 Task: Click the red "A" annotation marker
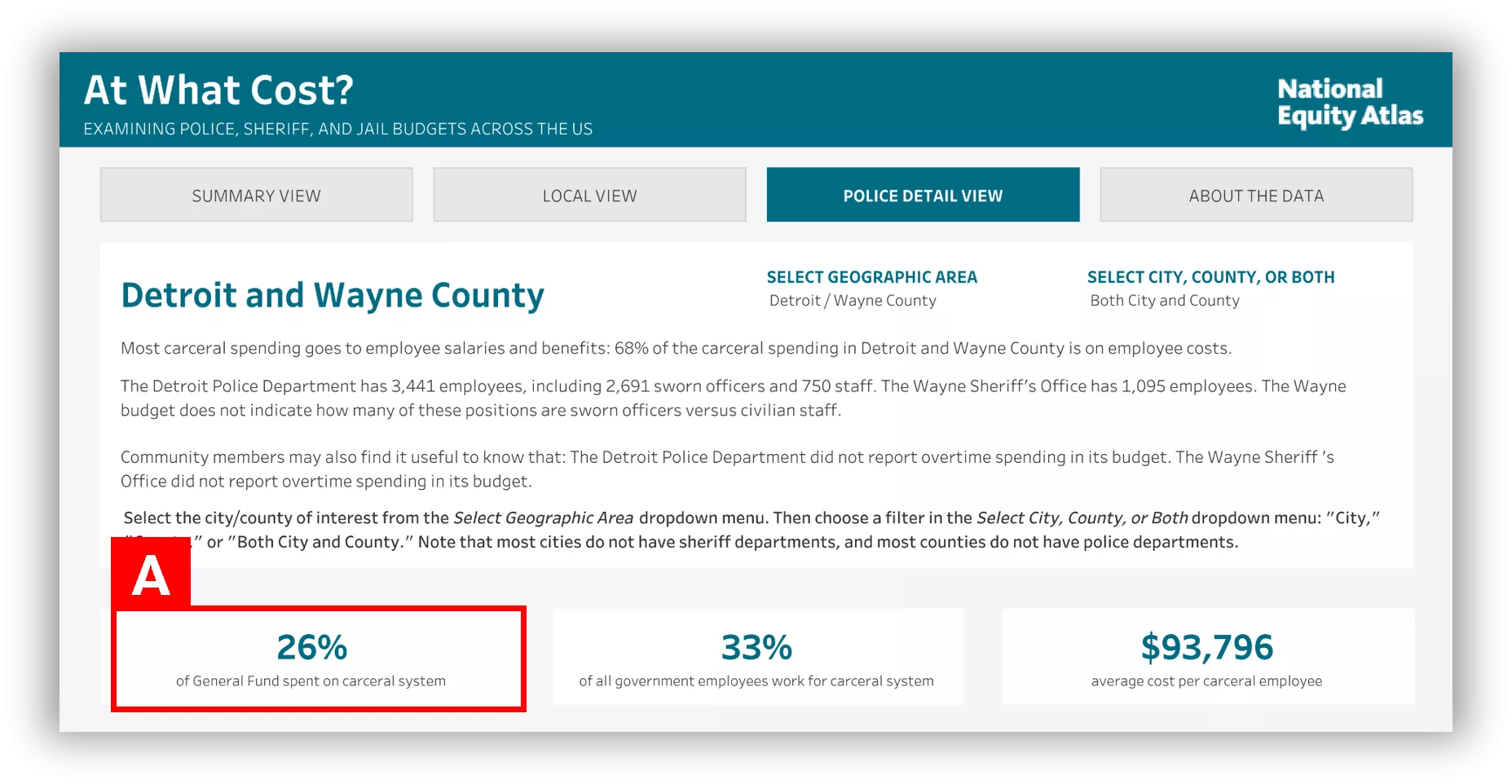[151, 575]
